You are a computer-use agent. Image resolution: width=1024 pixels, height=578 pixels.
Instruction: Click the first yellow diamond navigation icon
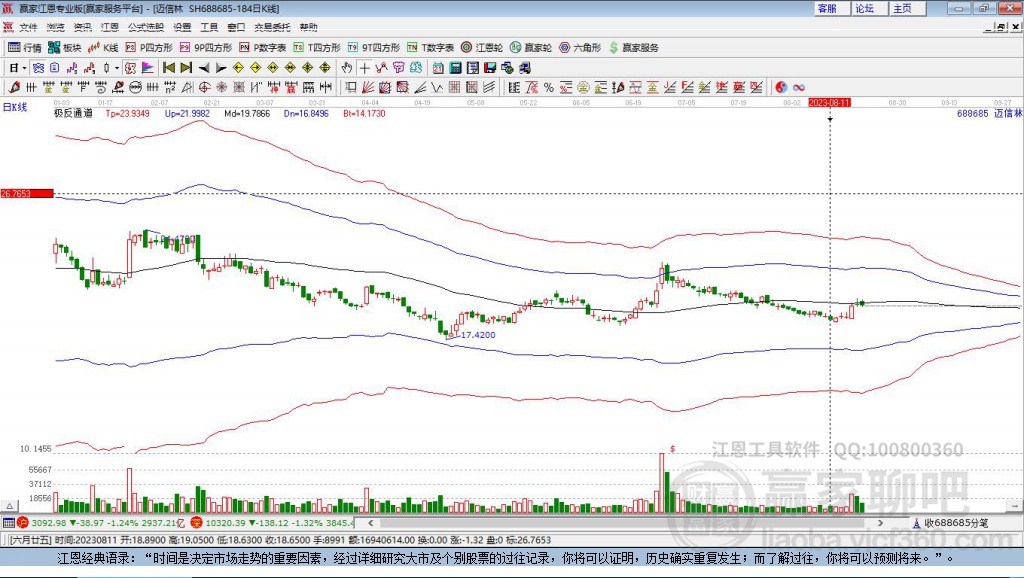(x=238, y=68)
